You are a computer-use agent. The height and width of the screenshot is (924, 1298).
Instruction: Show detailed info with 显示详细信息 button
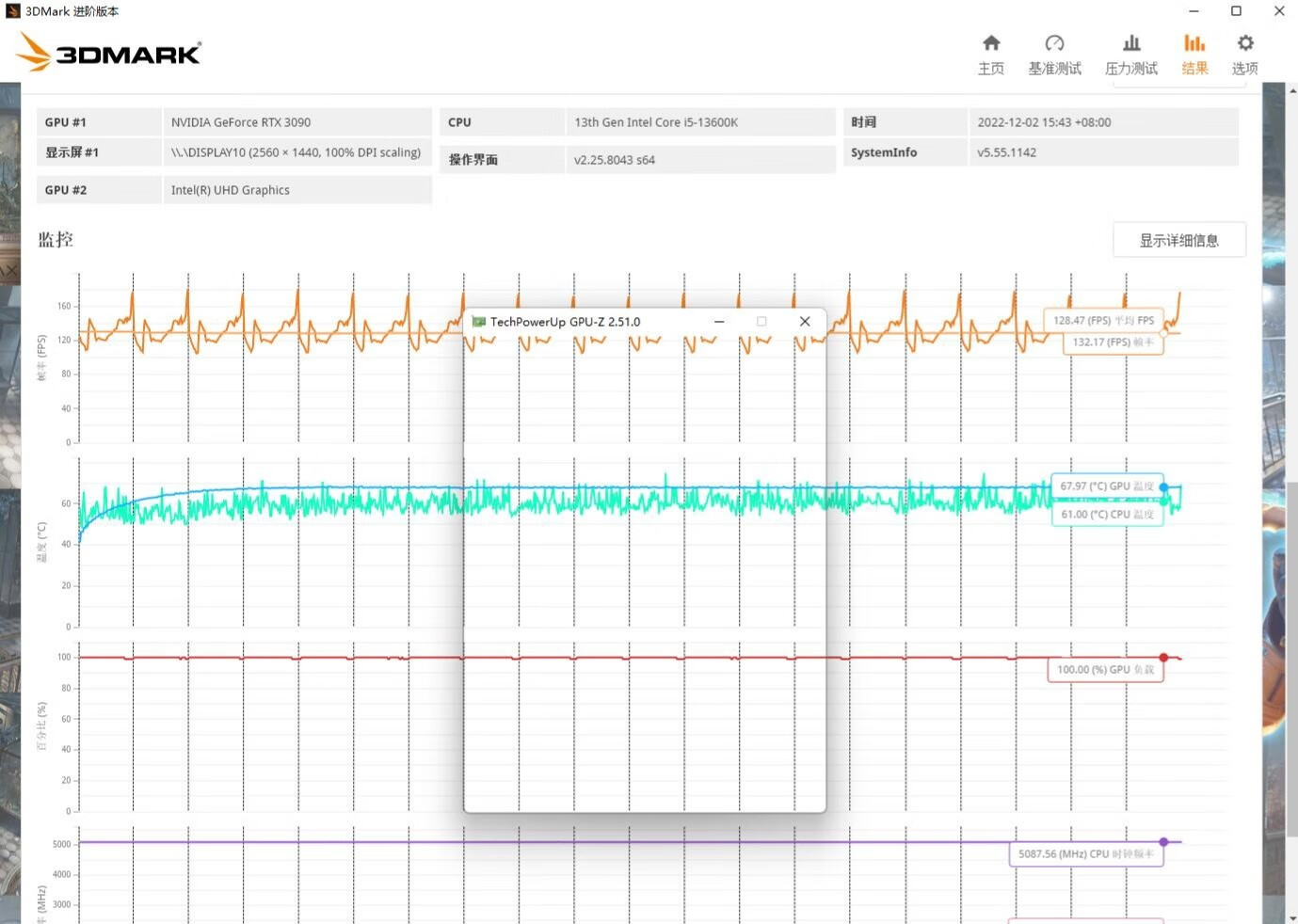pos(1178,240)
